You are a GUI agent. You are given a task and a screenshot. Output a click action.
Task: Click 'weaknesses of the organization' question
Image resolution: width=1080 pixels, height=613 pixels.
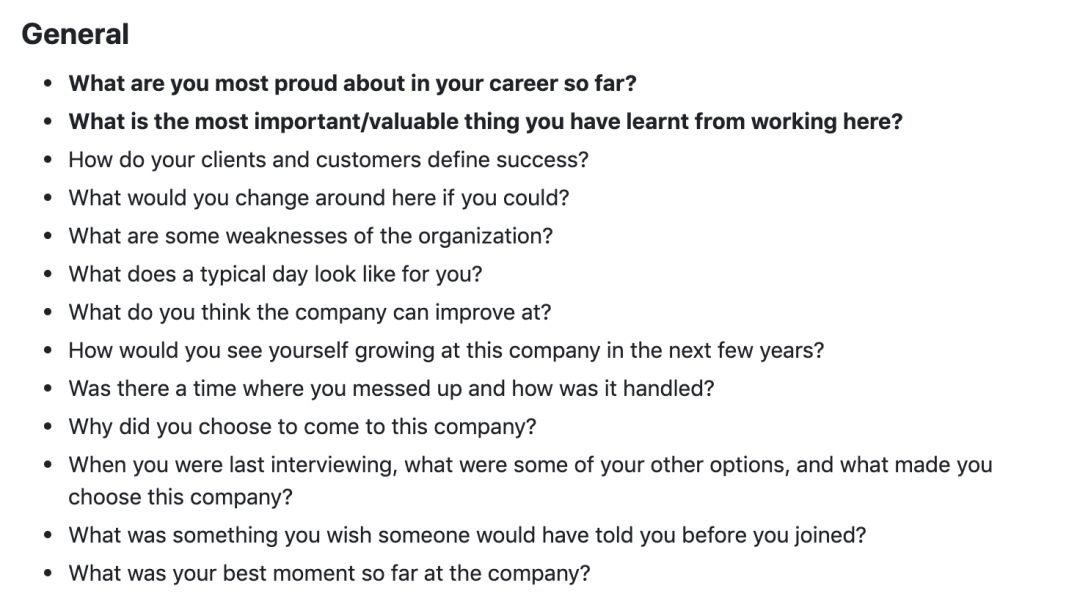pyautogui.click(x=310, y=236)
